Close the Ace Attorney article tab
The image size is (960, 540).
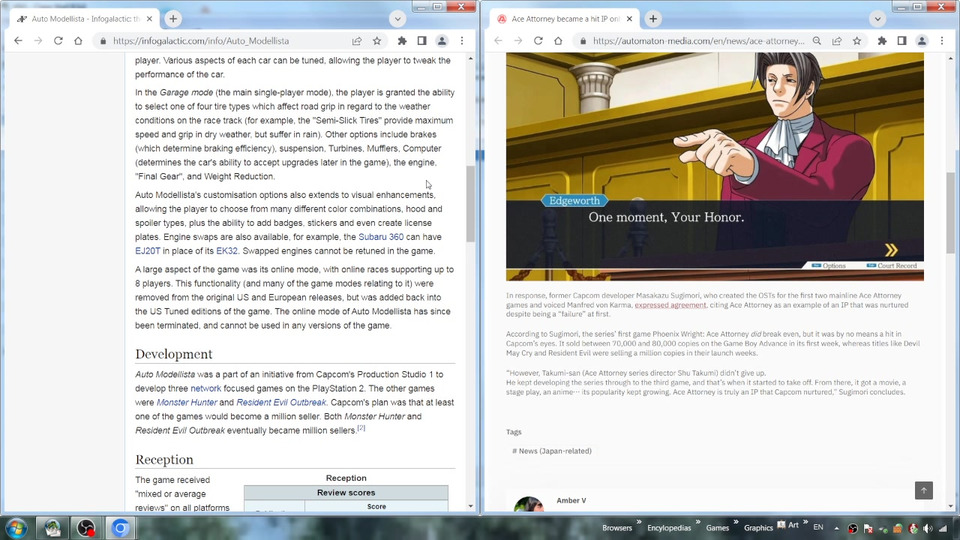[x=629, y=19]
